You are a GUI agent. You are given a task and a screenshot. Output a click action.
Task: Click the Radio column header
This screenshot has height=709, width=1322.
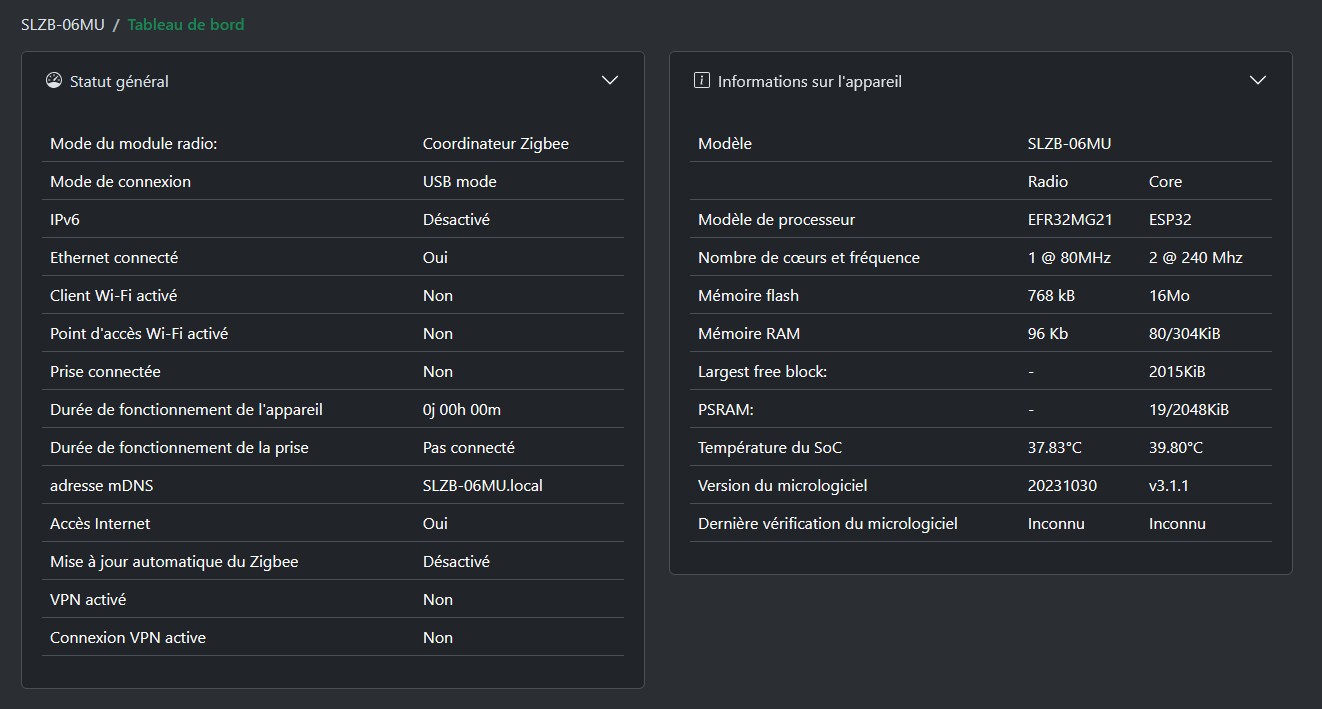pos(1047,182)
